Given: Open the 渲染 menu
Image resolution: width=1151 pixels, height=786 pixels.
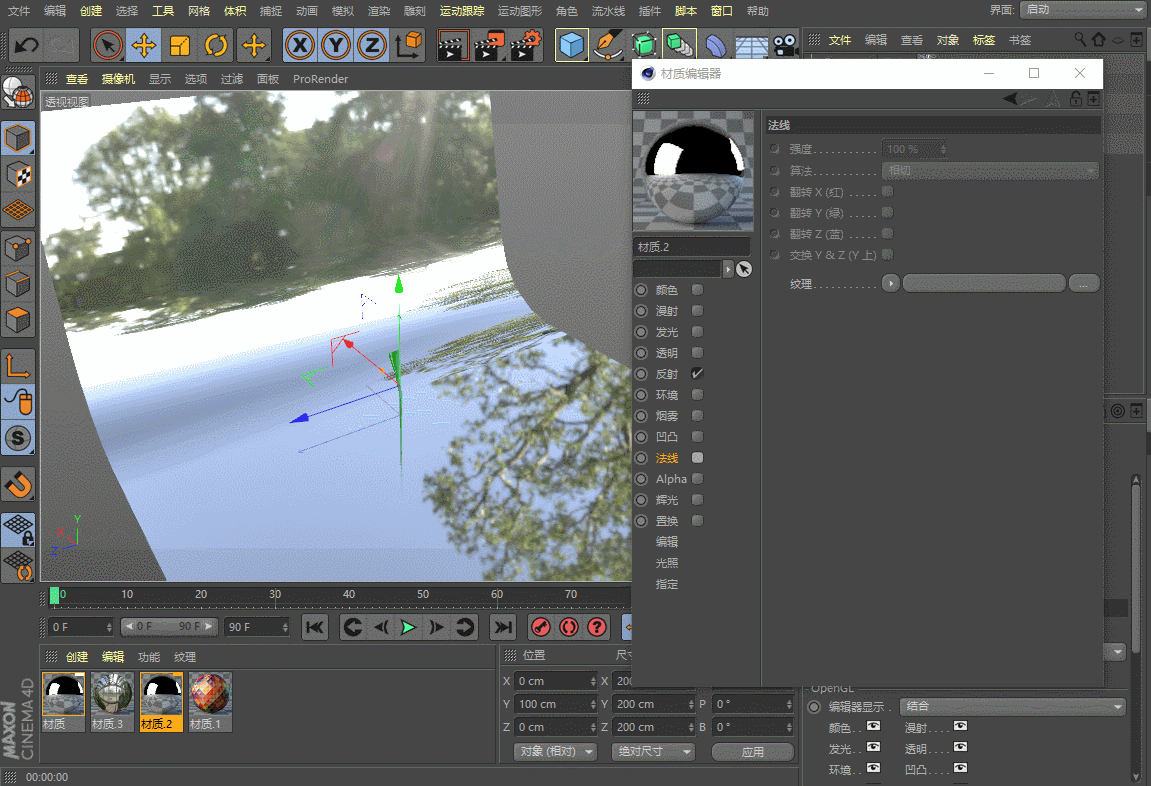Looking at the screenshot, I should pyautogui.click(x=379, y=11).
